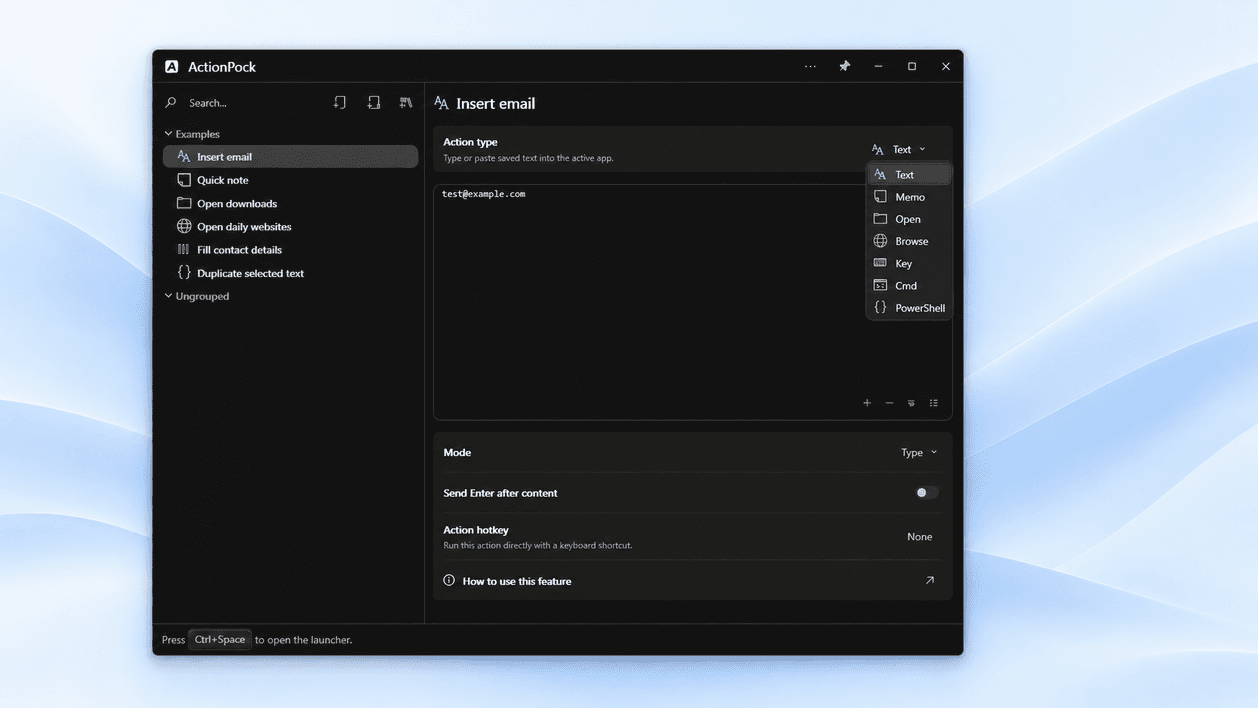Pin the ActionPock window on top
1258x708 pixels.
point(844,67)
